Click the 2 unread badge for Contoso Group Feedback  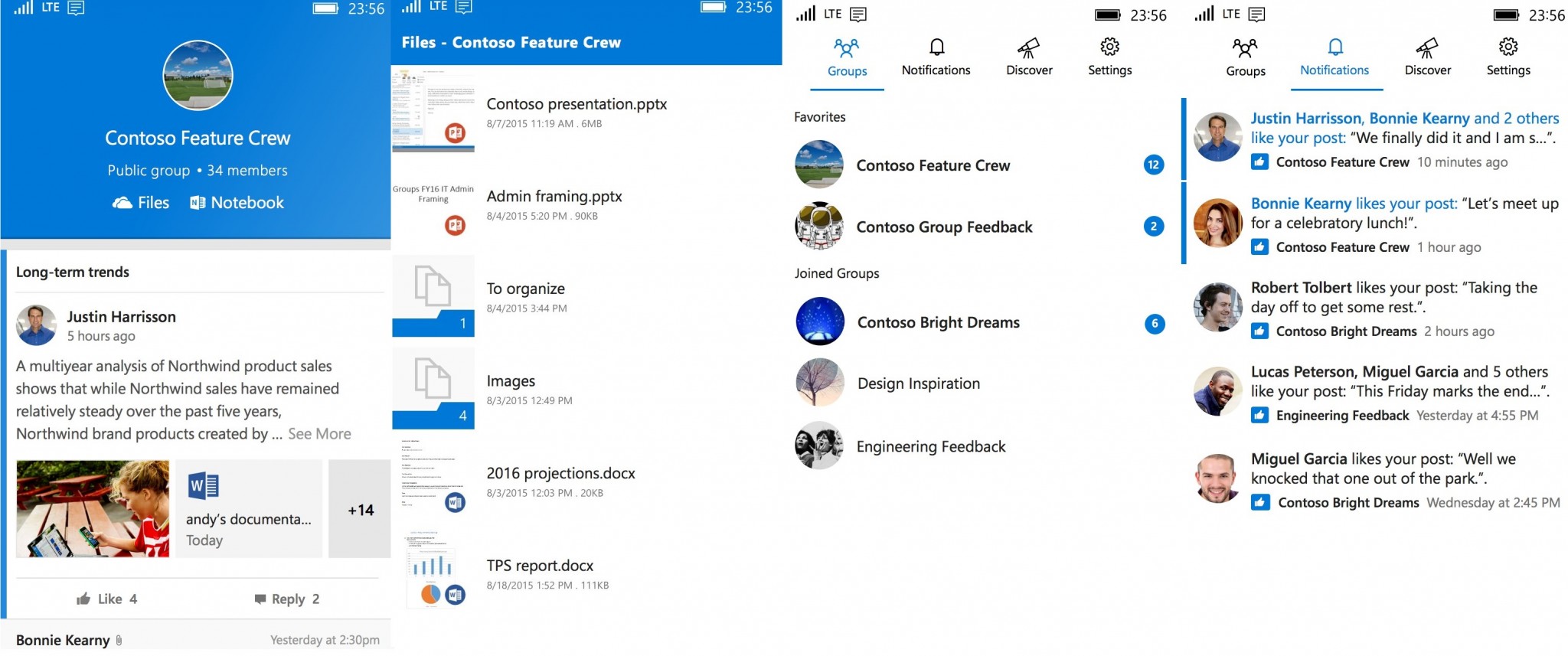point(1154,226)
